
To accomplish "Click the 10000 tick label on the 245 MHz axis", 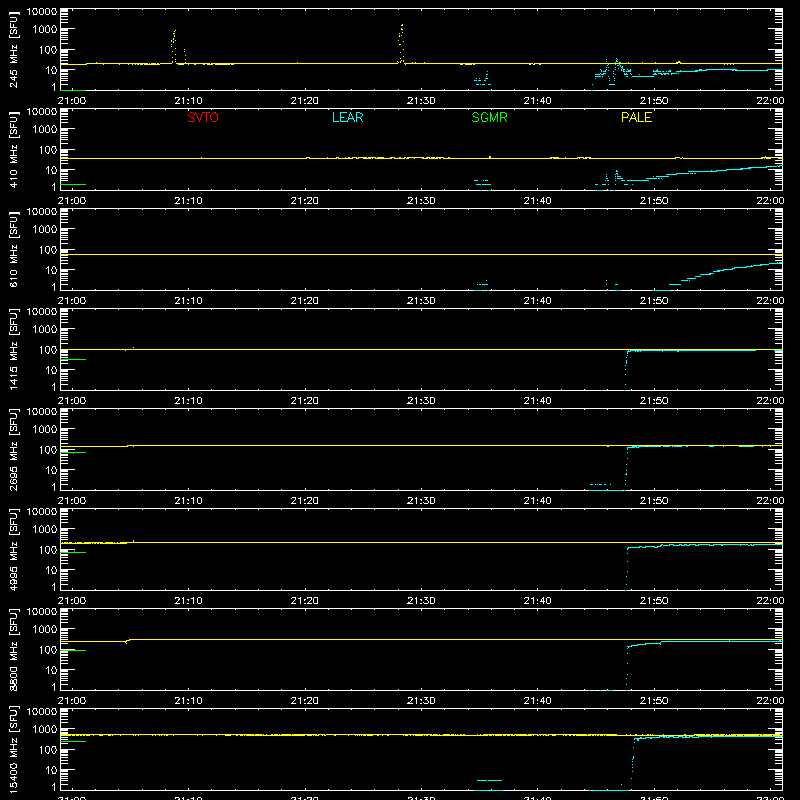I will coord(42,12).
